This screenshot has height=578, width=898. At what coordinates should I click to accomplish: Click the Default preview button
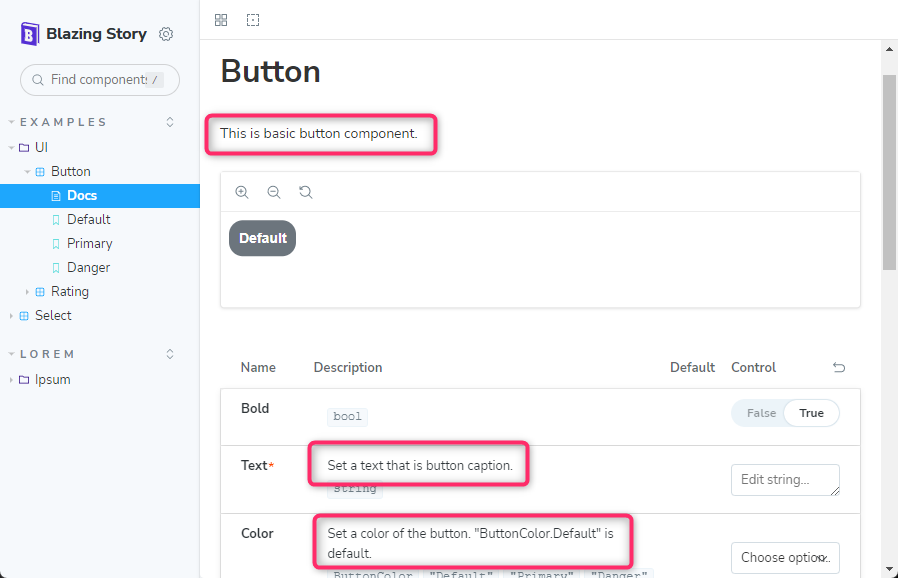pyautogui.click(x=262, y=238)
